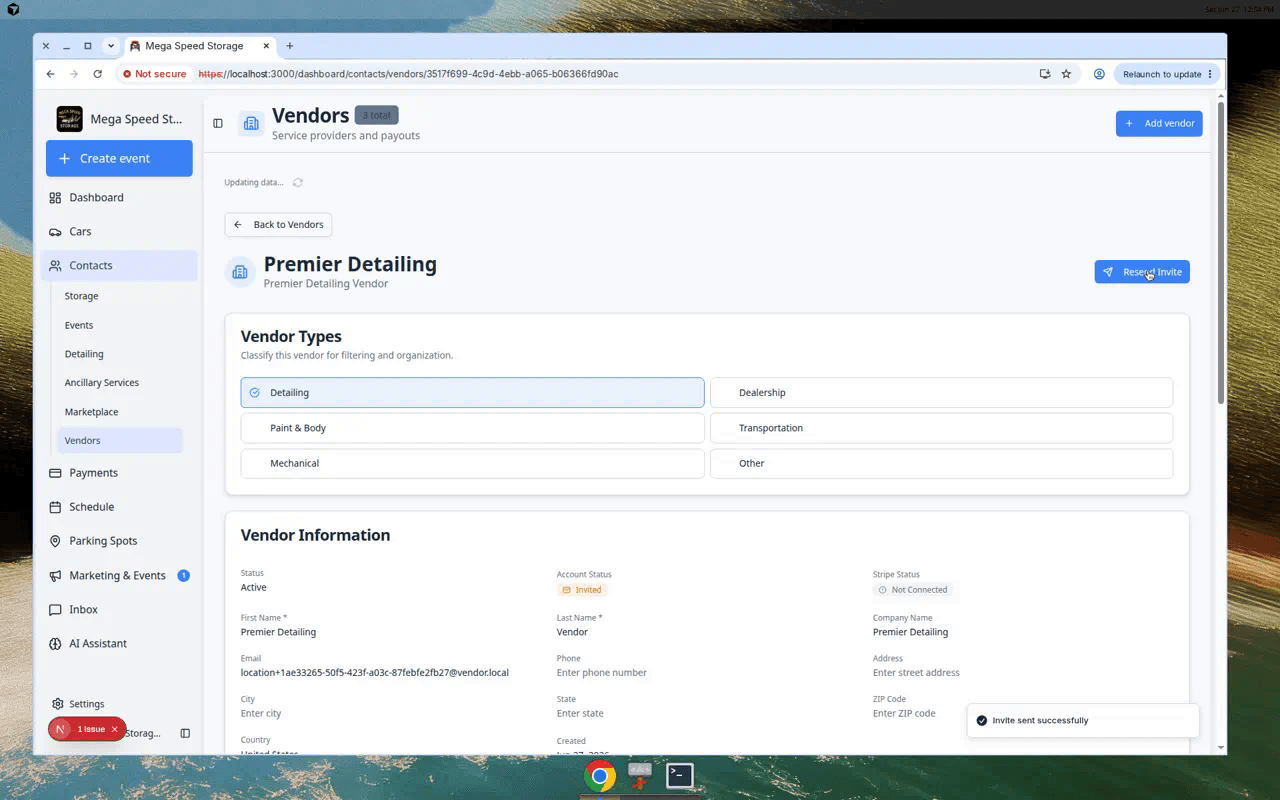The image size is (1280, 800).
Task: Select the Other vendor type
Action: pyautogui.click(x=941, y=464)
